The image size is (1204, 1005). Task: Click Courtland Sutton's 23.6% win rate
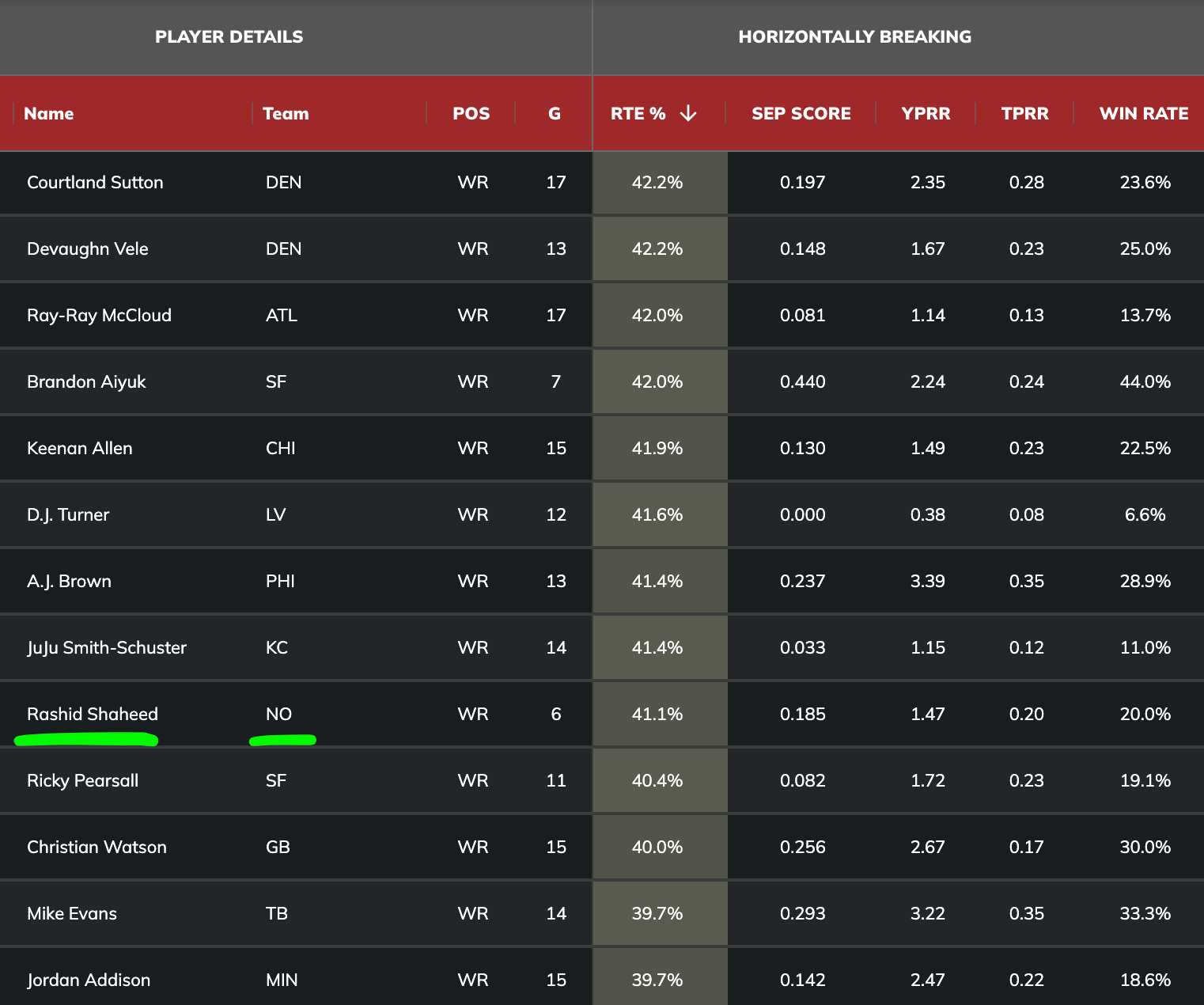coord(1145,182)
